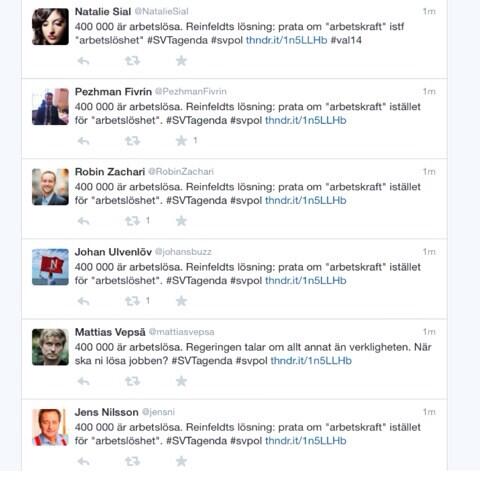This screenshot has height=480, width=480.
Task: Open Johan Ulvenlöv's flag avatar
Action: pos(50,267)
